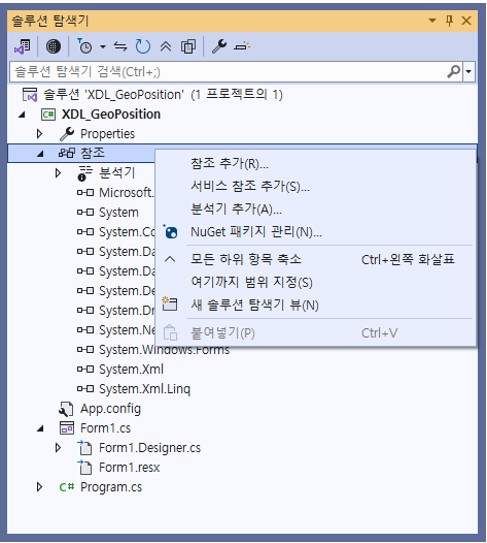Click the solution and folder view switch icon

point(23,46)
